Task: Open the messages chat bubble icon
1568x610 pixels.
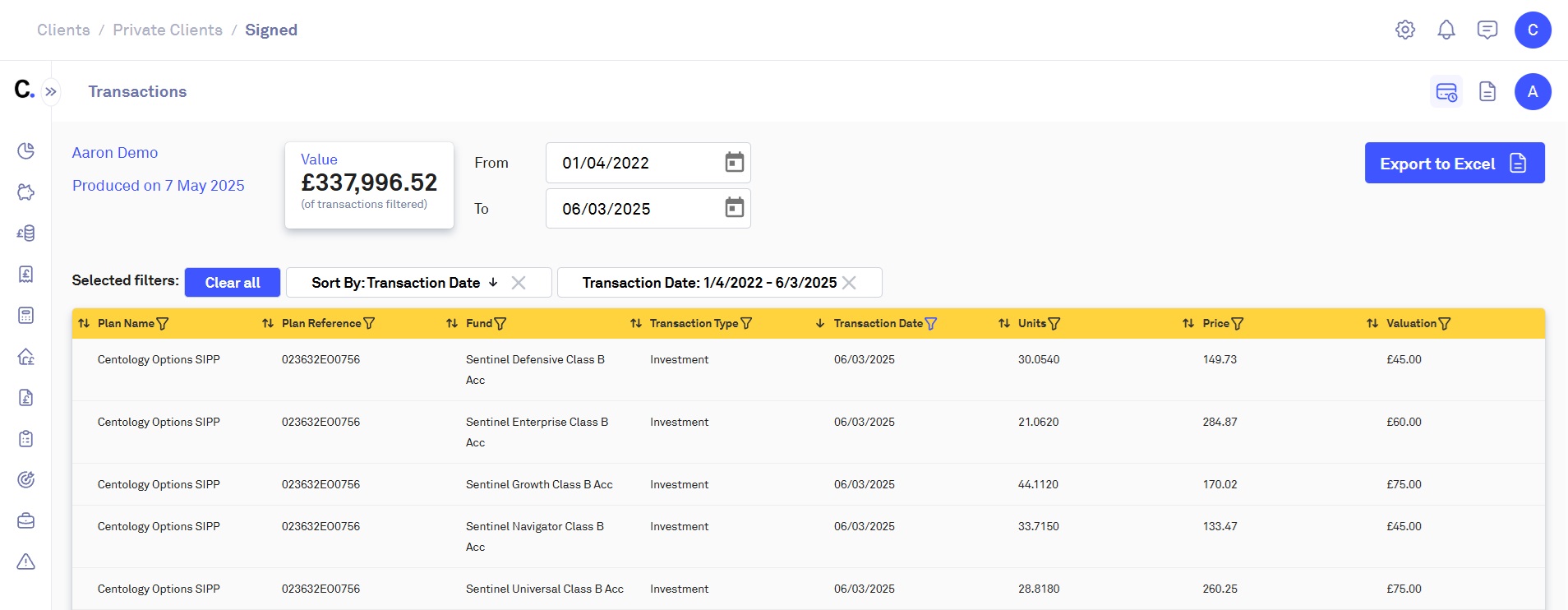Action: 1487,30
